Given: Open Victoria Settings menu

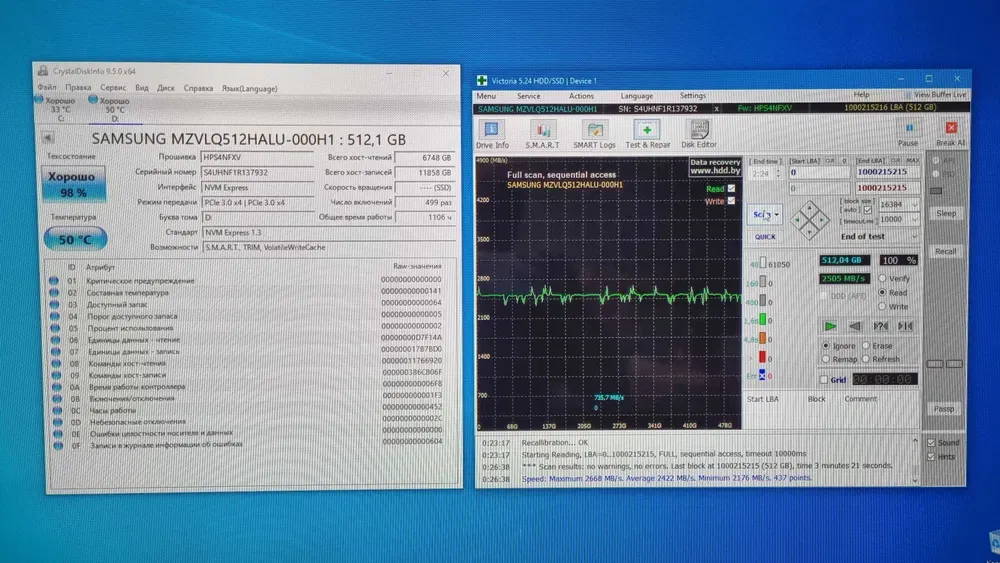Looking at the screenshot, I should pos(693,96).
